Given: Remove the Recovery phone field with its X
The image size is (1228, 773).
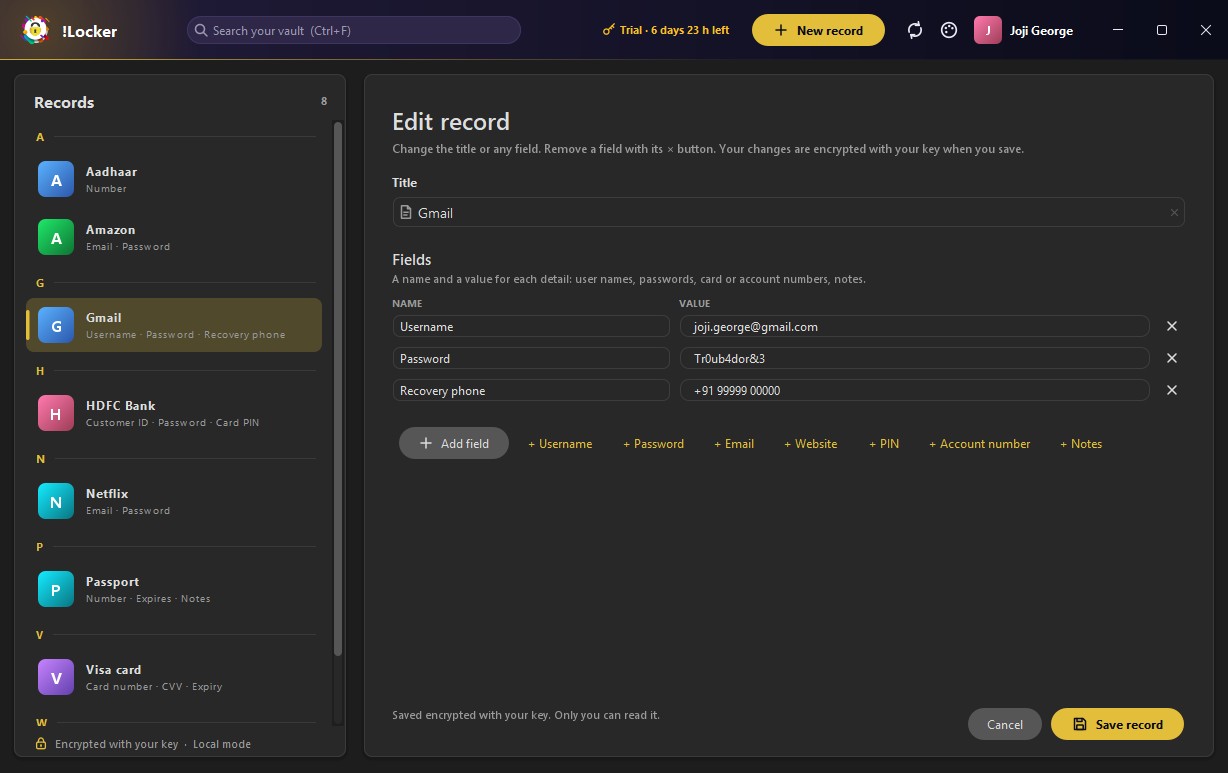Looking at the screenshot, I should pos(1172,390).
